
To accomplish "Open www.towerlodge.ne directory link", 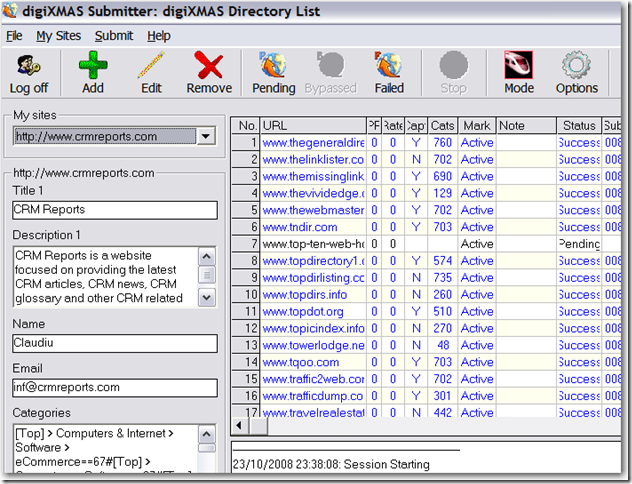I will coord(313,346).
